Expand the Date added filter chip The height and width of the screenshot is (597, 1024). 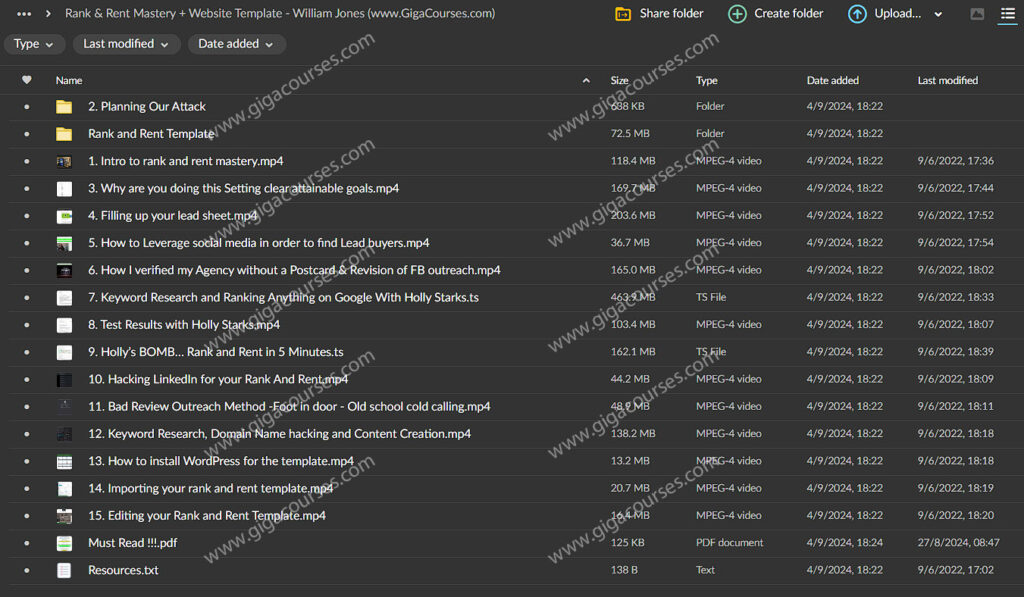pos(236,44)
